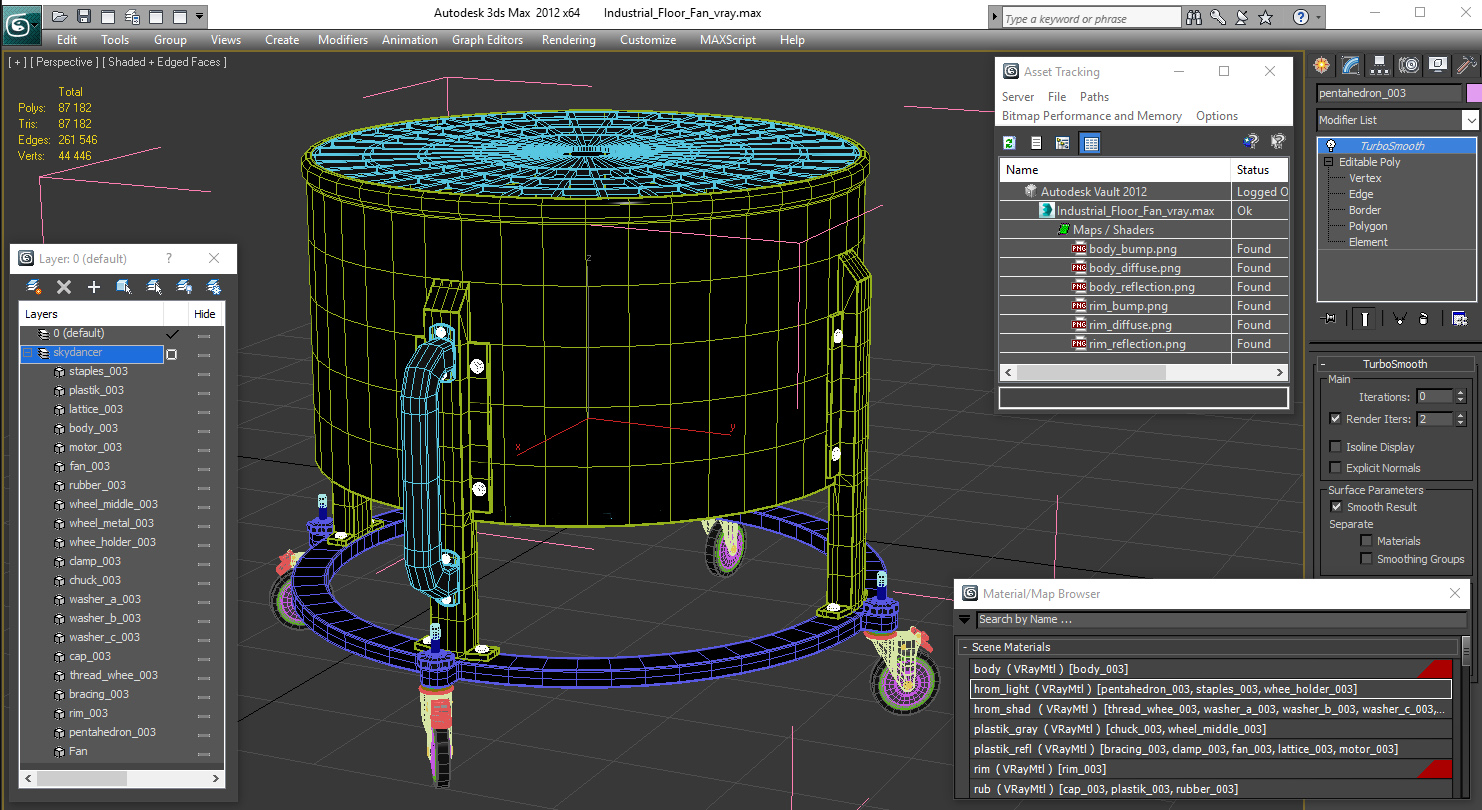
Task: Click the binoculars search icon in title bar
Action: point(1193,17)
